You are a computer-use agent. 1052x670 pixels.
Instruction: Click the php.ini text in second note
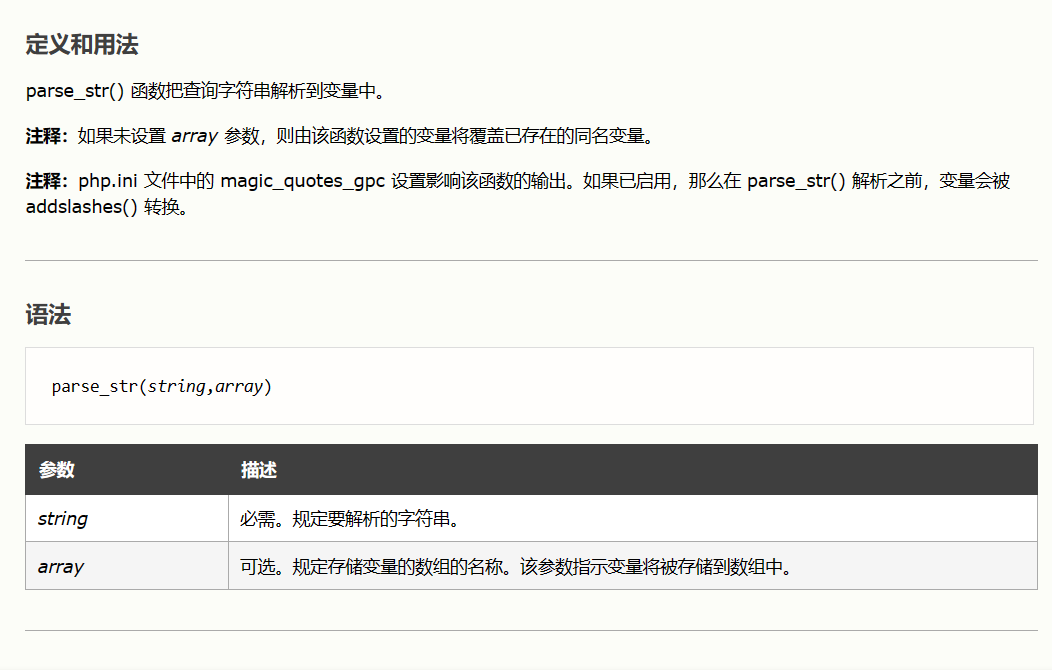109,182
